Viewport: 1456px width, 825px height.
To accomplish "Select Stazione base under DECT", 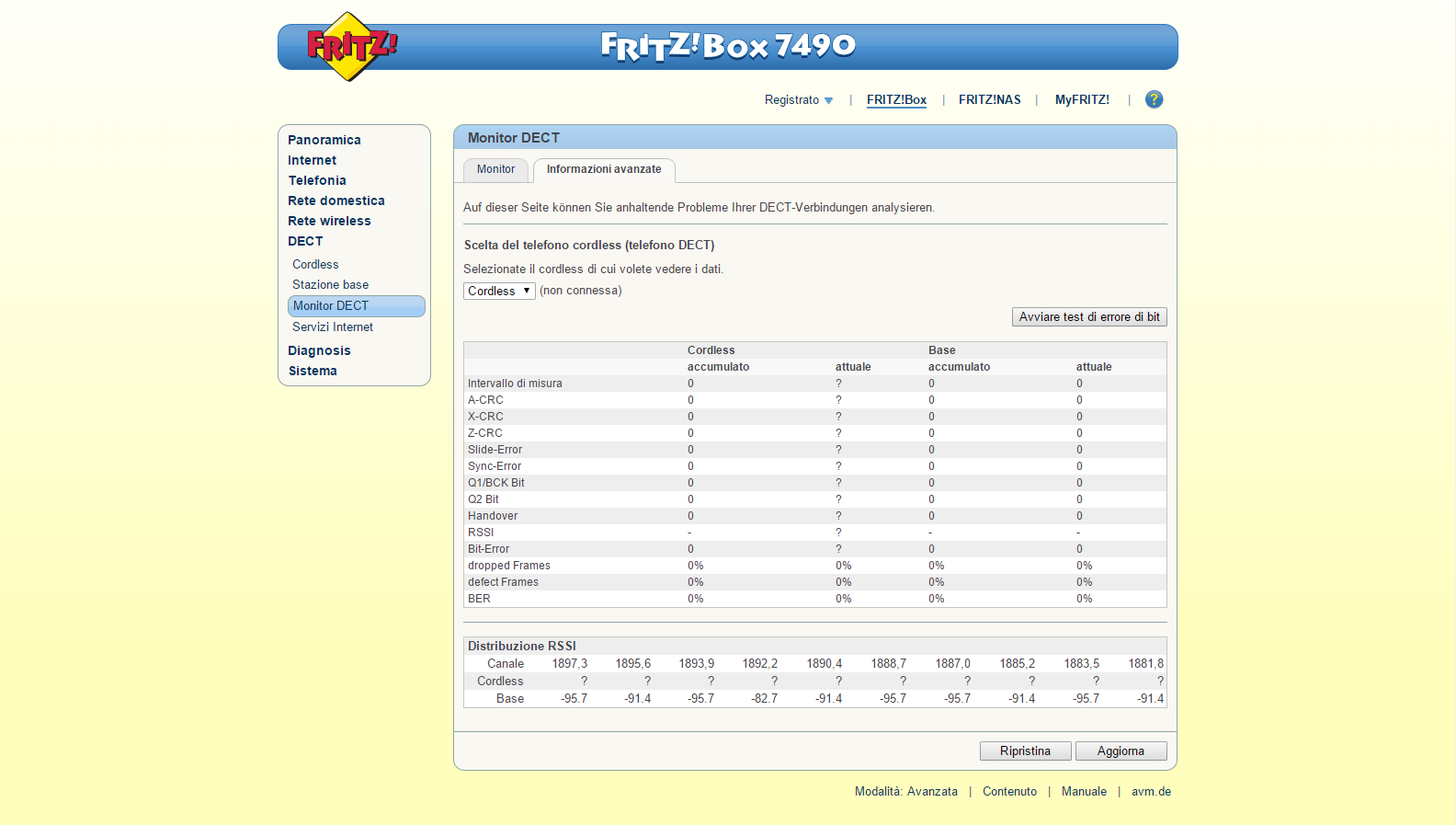I will (330, 284).
